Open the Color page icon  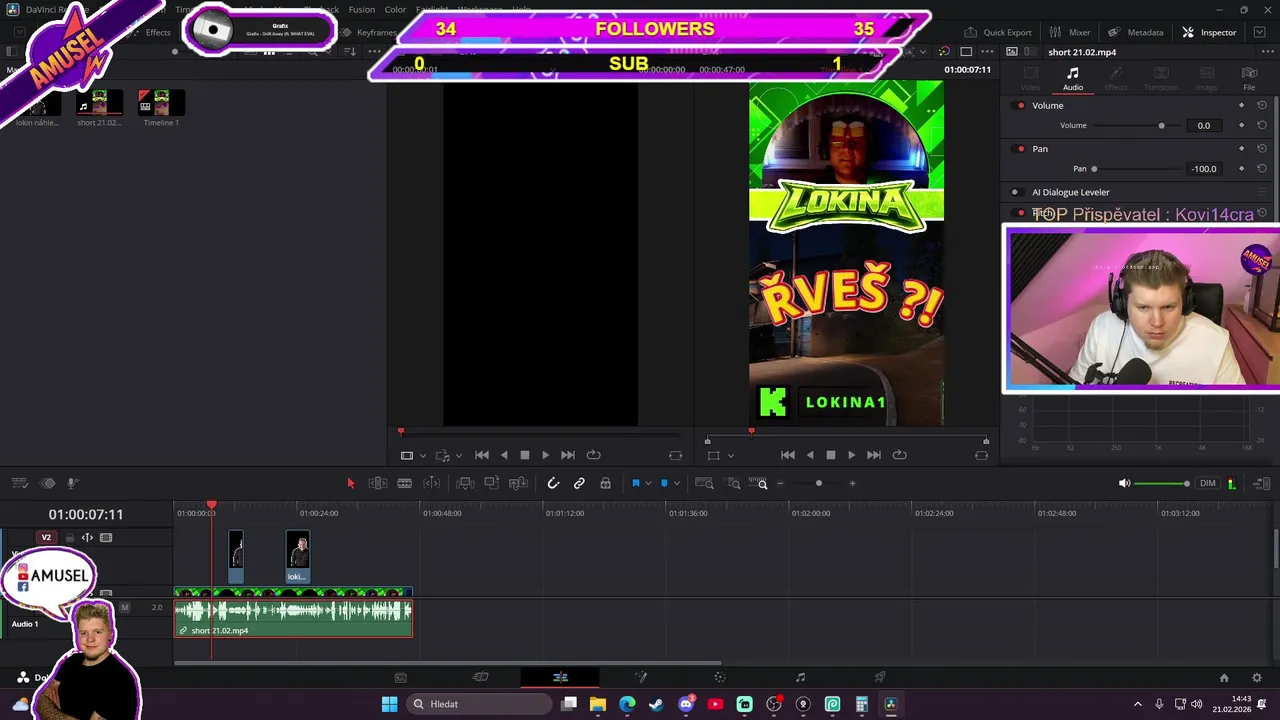720,677
